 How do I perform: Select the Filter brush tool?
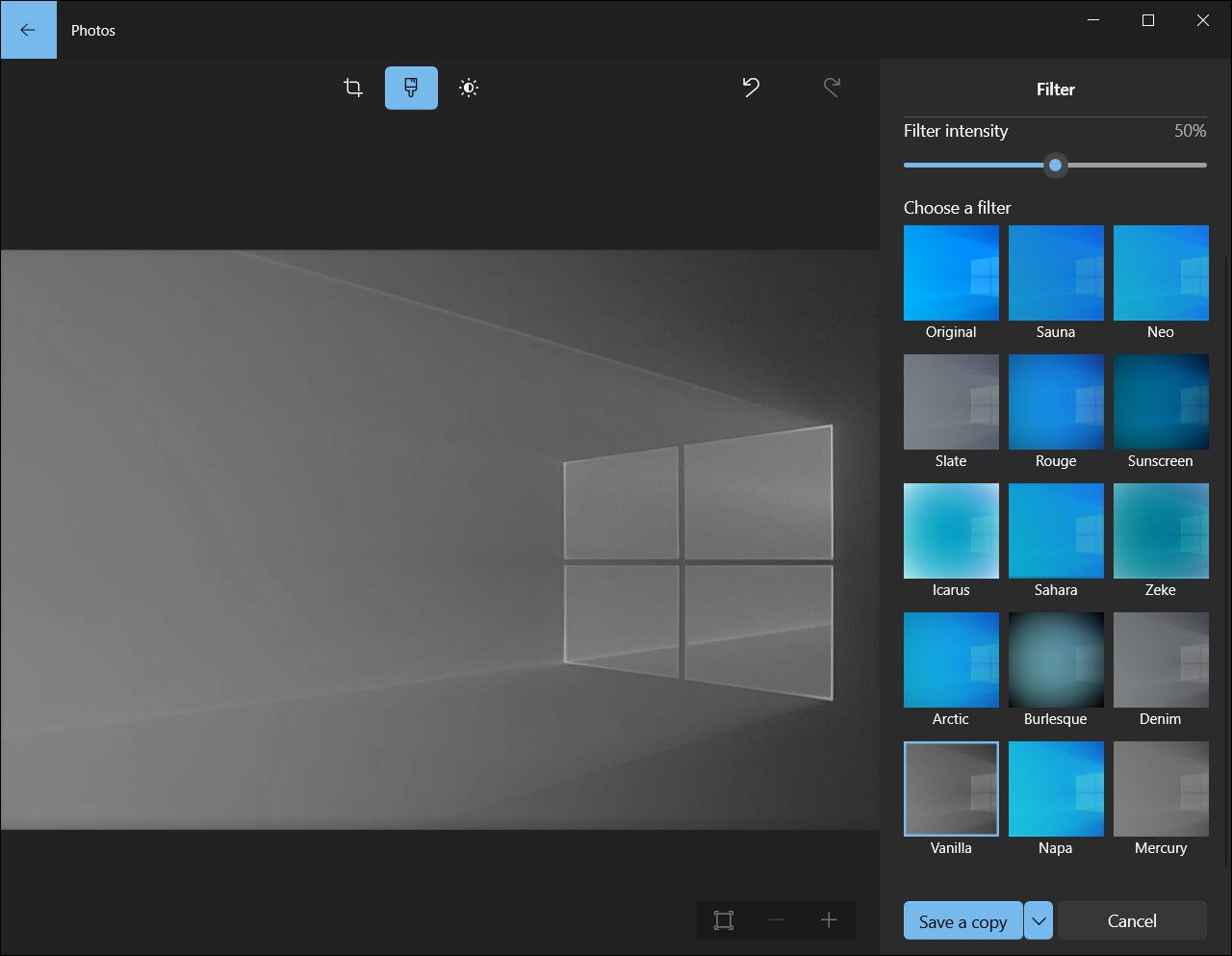click(411, 88)
